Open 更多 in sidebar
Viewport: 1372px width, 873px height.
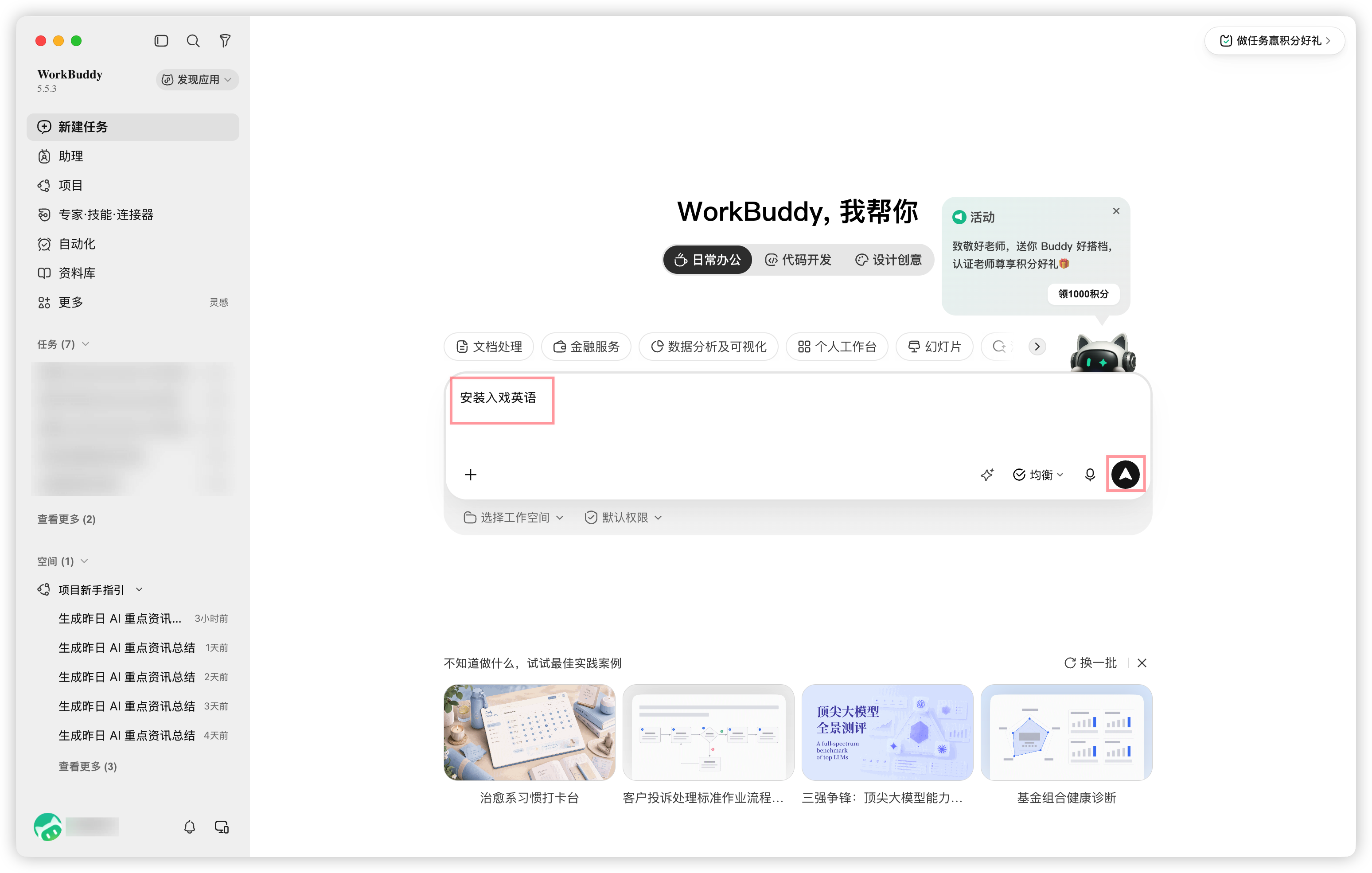click(133, 302)
